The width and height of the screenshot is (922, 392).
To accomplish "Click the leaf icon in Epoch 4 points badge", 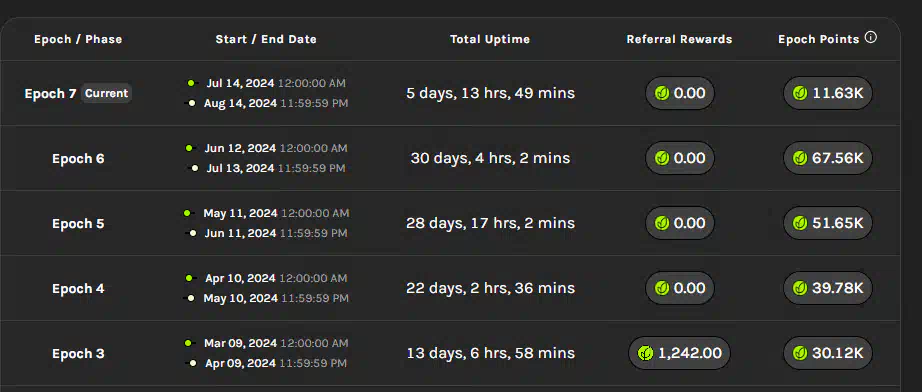I will tap(800, 288).
